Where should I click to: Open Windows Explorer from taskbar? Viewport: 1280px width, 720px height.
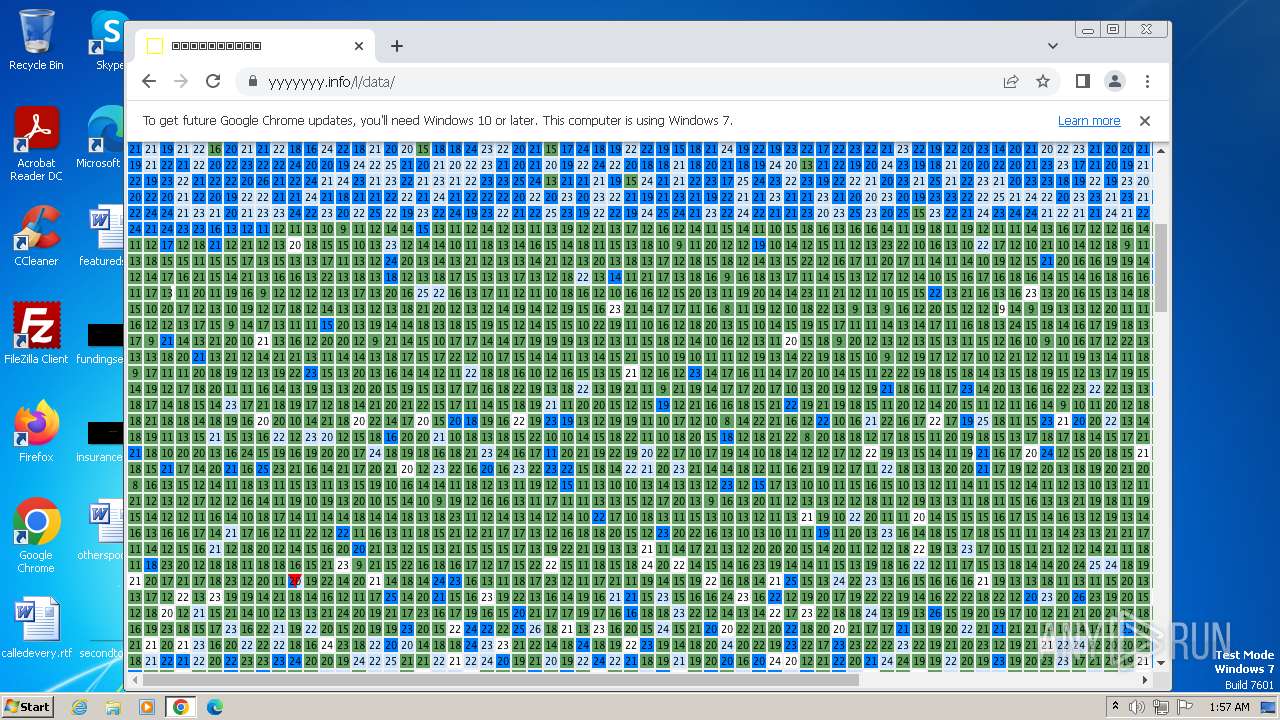coord(113,707)
